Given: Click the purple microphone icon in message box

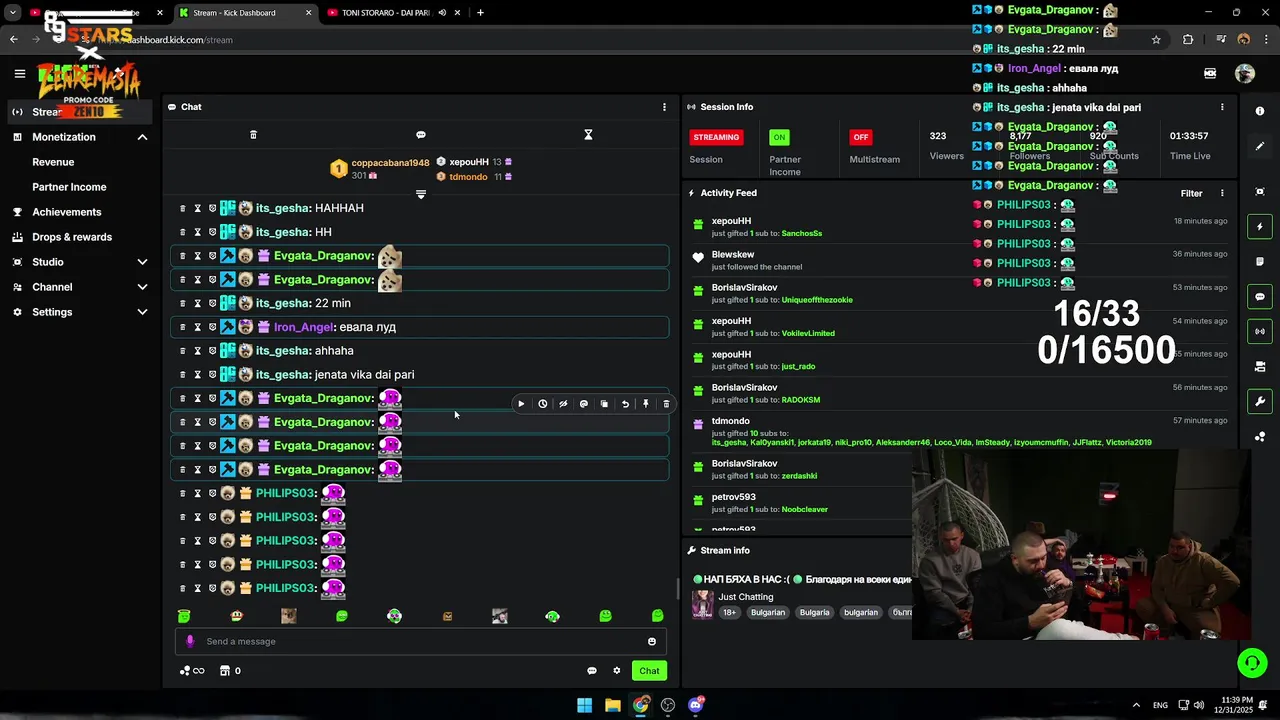Looking at the screenshot, I should (190, 642).
